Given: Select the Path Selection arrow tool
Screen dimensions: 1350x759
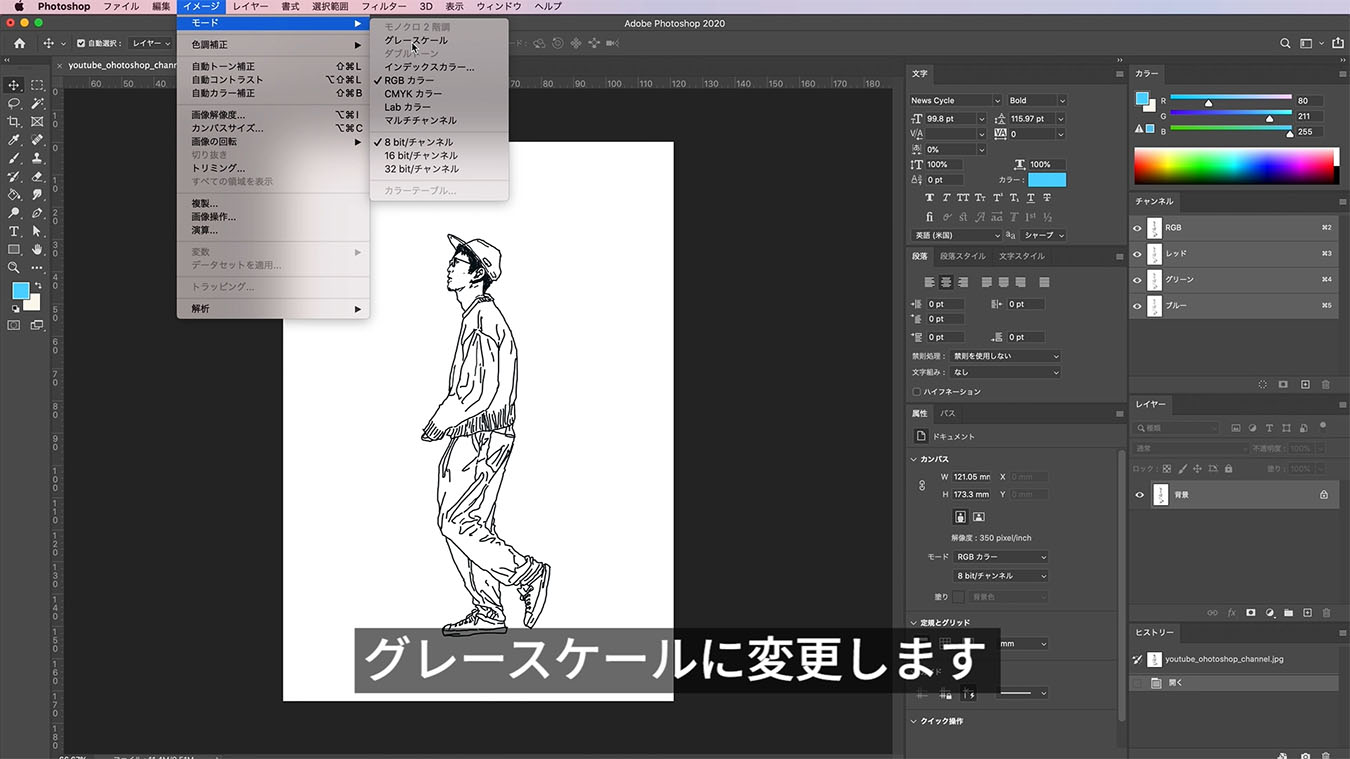Looking at the screenshot, I should 37,231.
